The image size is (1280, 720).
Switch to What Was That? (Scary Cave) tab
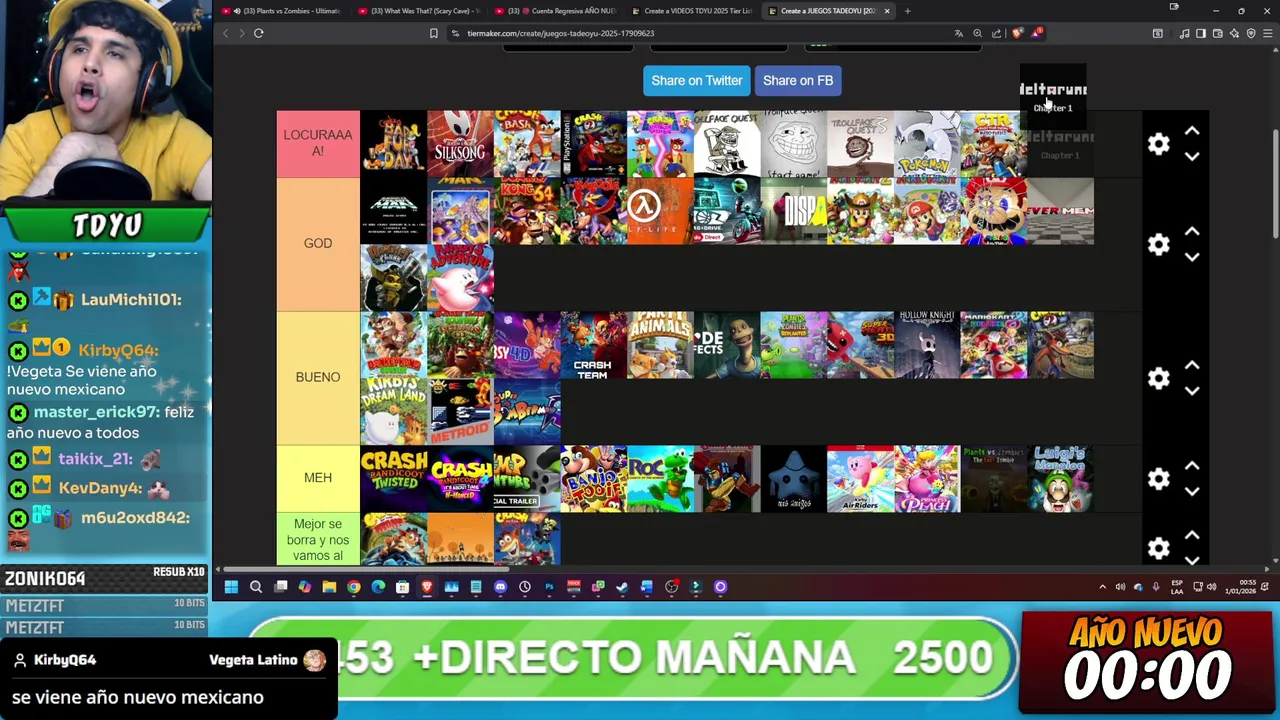(x=418, y=11)
